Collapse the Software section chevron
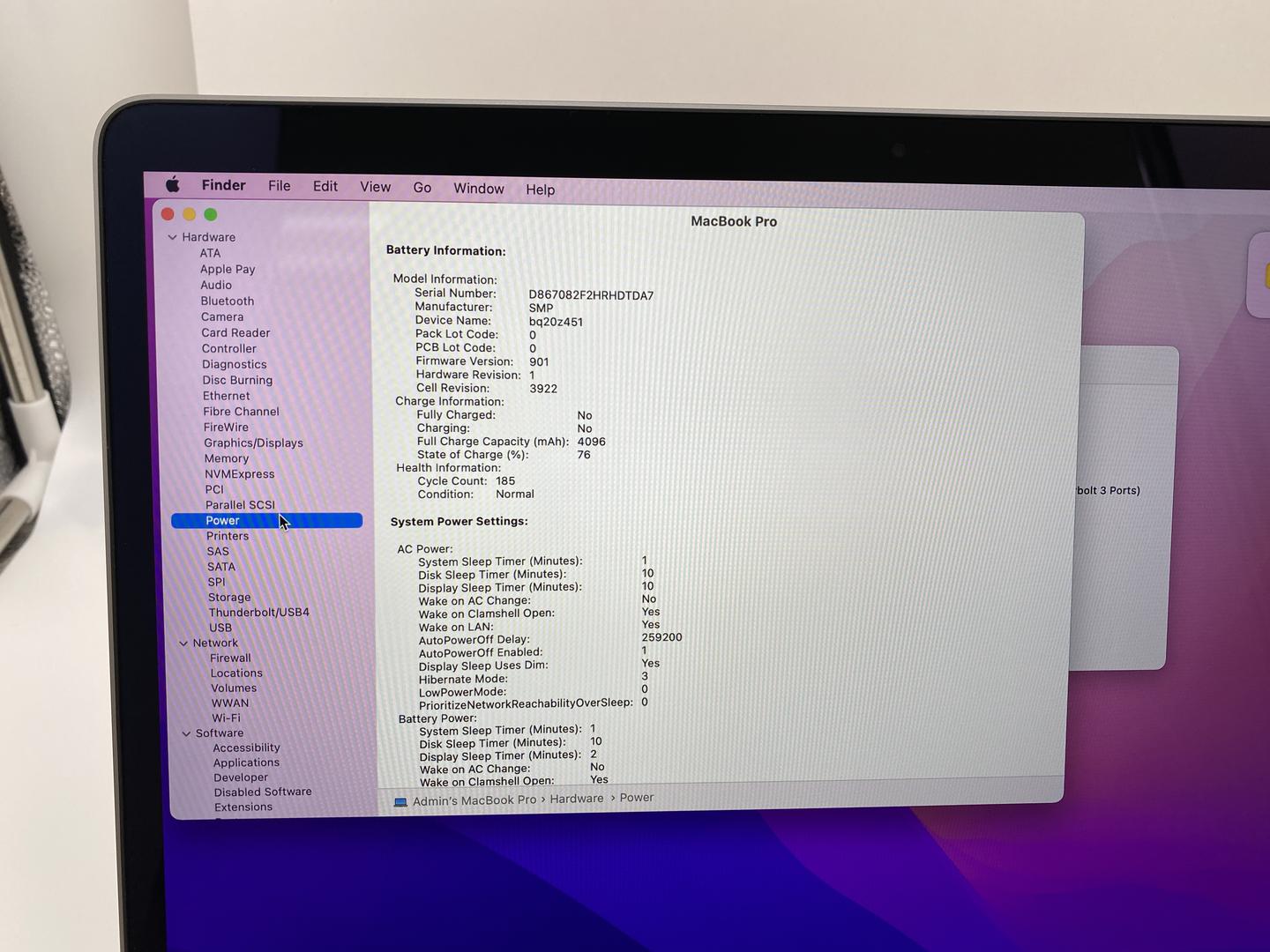Viewport: 1270px width, 952px height. coord(186,733)
